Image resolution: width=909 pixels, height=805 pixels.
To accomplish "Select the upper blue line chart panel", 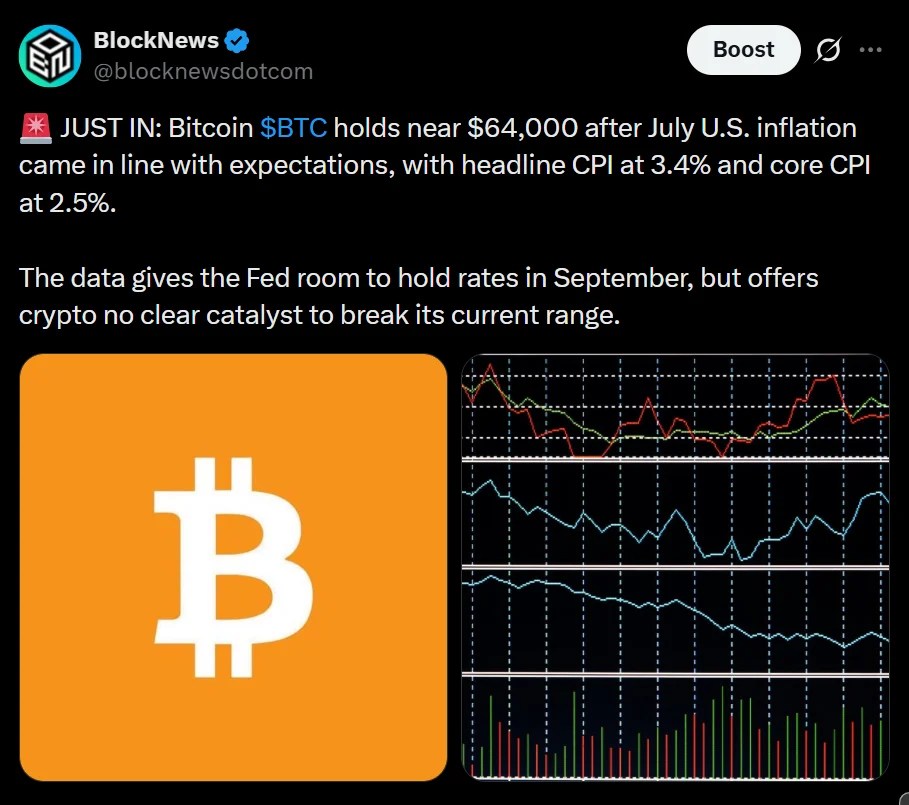I will pyautogui.click(x=675, y=514).
